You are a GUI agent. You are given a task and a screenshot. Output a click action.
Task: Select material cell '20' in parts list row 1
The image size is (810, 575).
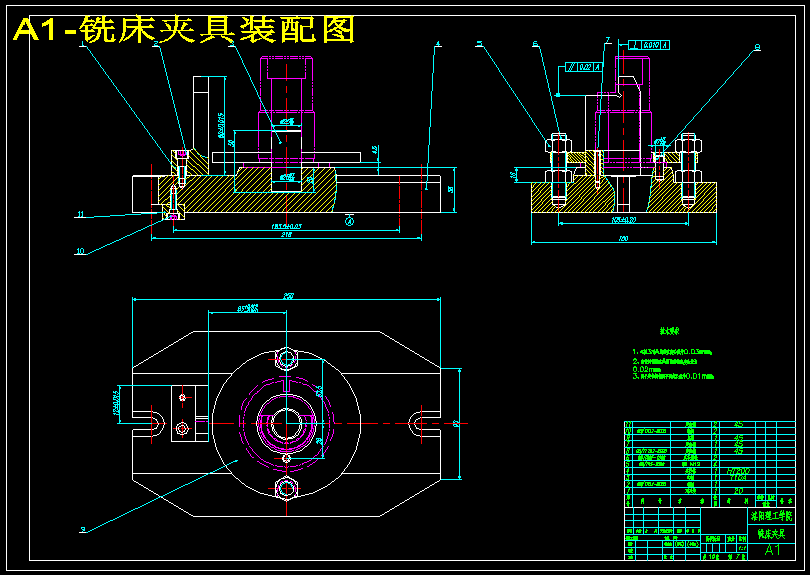739,491
